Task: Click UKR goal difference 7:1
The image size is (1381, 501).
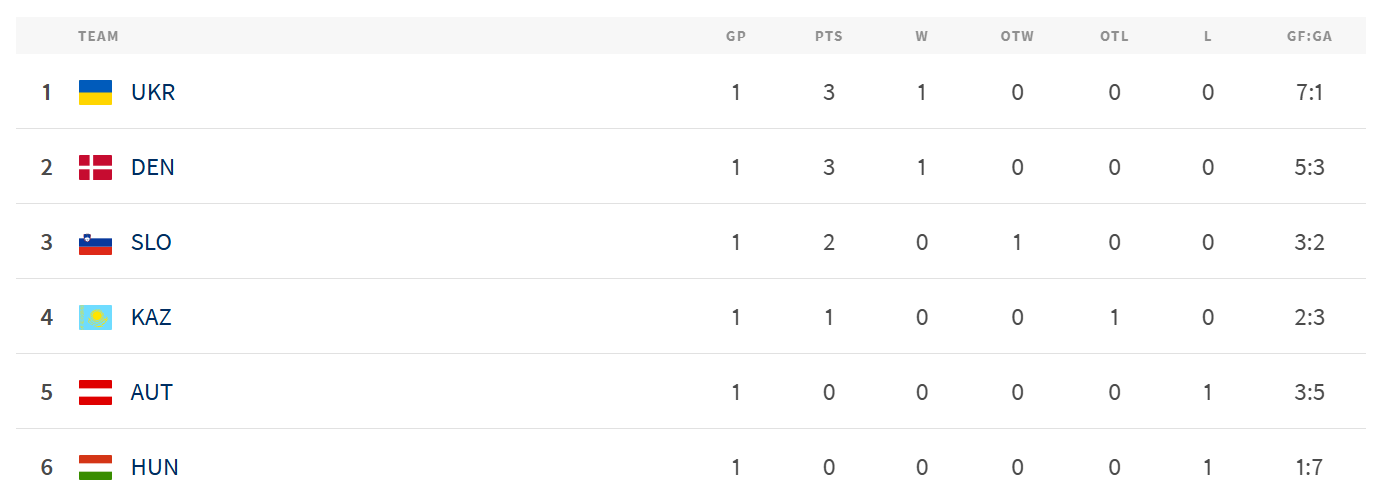Action: [1309, 93]
